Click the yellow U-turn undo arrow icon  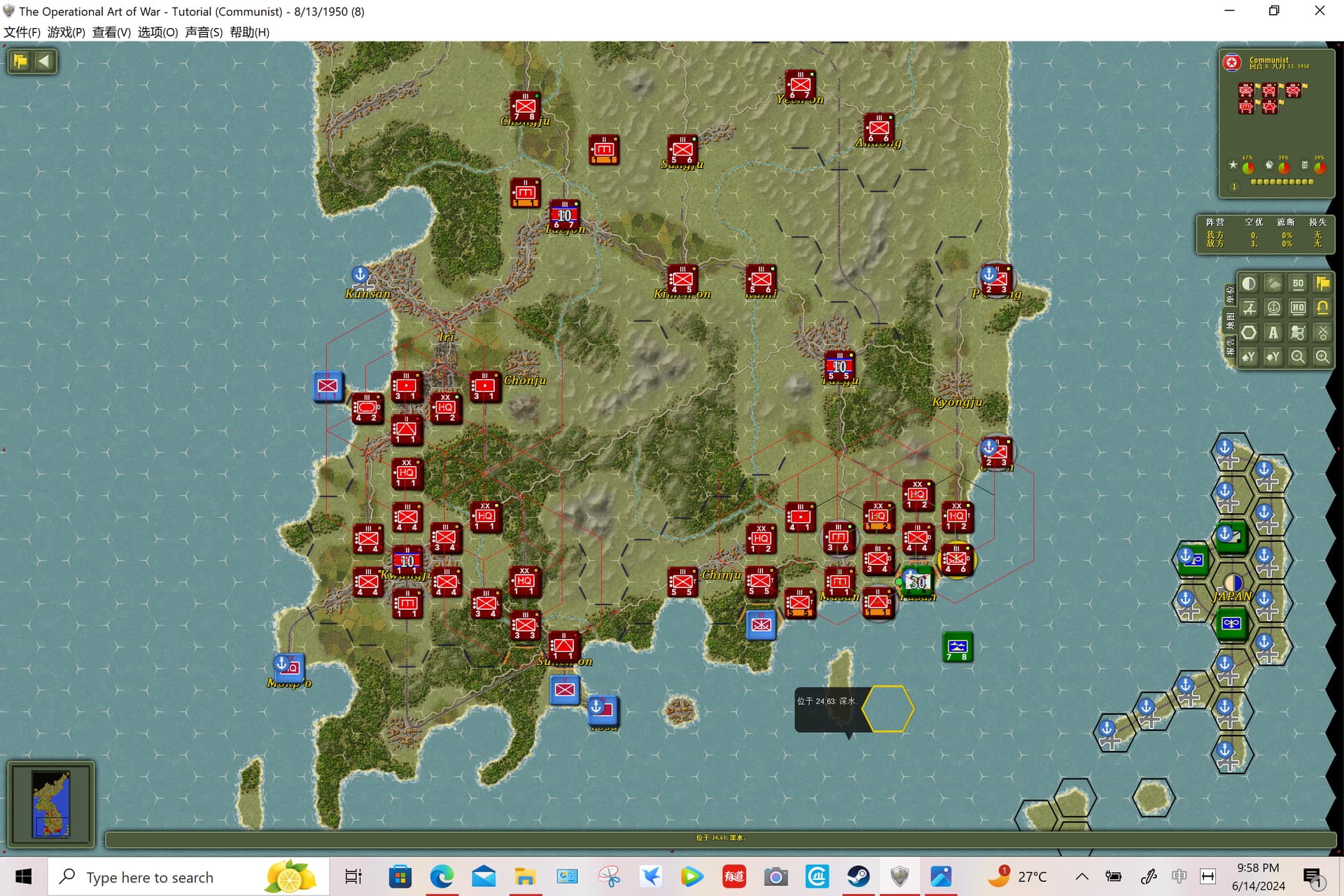(1322, 308)
